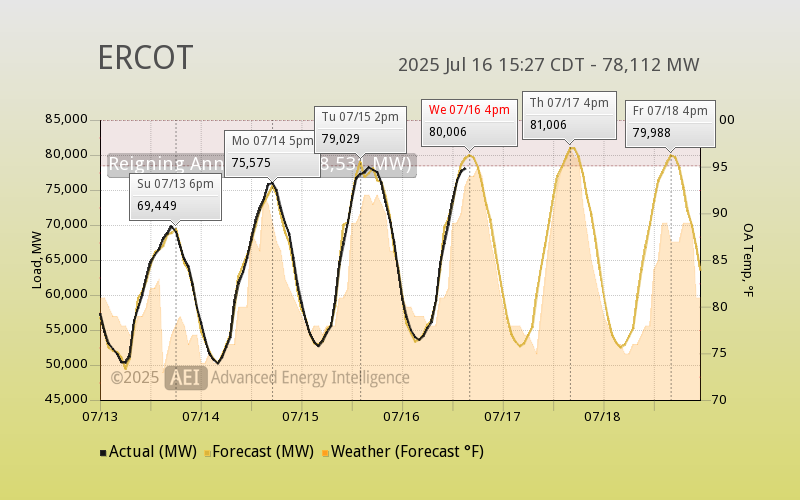Screen dimensions: 800x500
Task: Click the OA Temp, °F axis title
Action: click(x=748, y=260)
